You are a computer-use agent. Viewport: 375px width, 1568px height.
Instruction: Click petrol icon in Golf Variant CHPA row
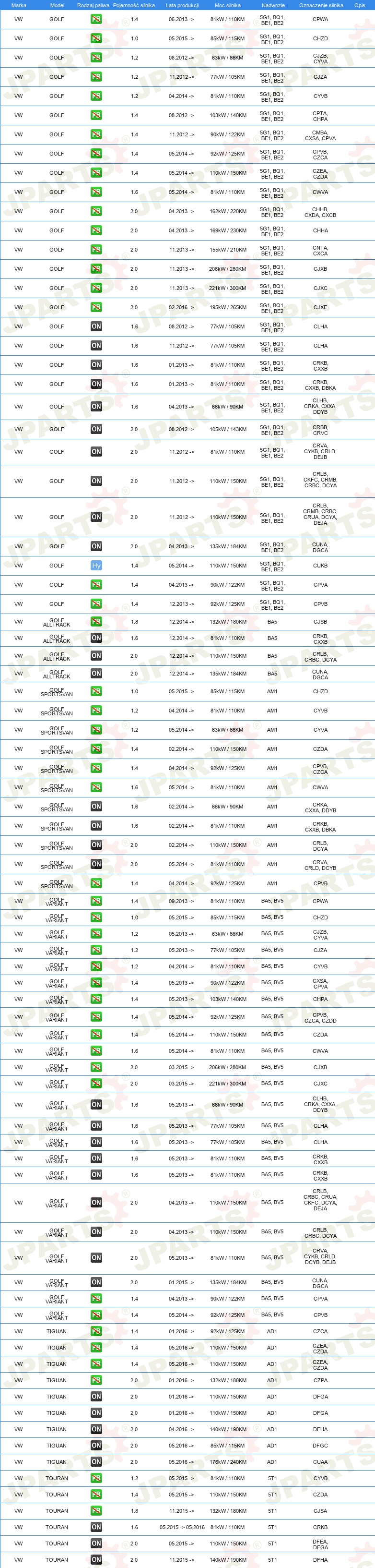pyautogui.click(x=96, y=999)
